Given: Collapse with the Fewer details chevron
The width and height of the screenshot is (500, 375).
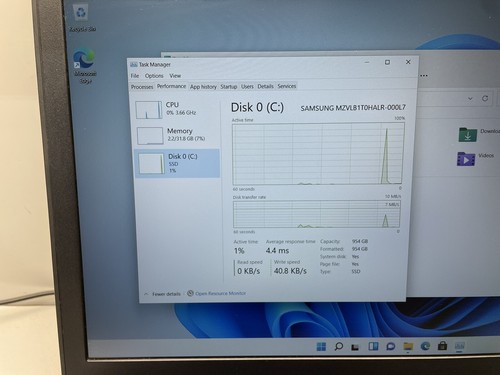Looking at the screenshot, I should tap(146, 294).
